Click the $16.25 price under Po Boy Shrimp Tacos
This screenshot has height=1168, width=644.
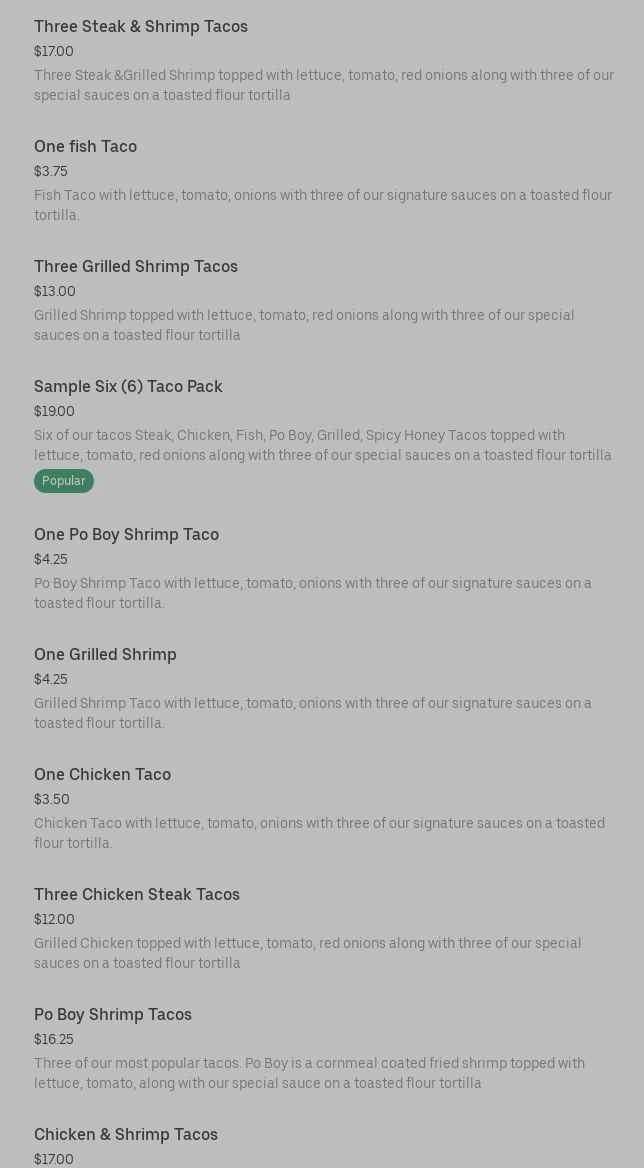point(54,1040)
